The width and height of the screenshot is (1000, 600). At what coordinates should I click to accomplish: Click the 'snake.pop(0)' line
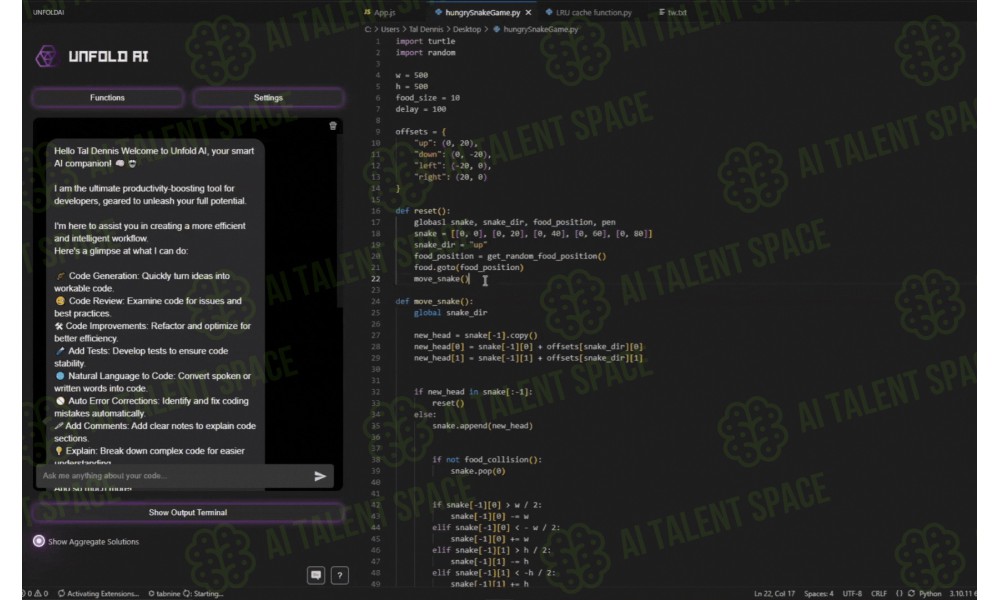click(x=478, y=471)
